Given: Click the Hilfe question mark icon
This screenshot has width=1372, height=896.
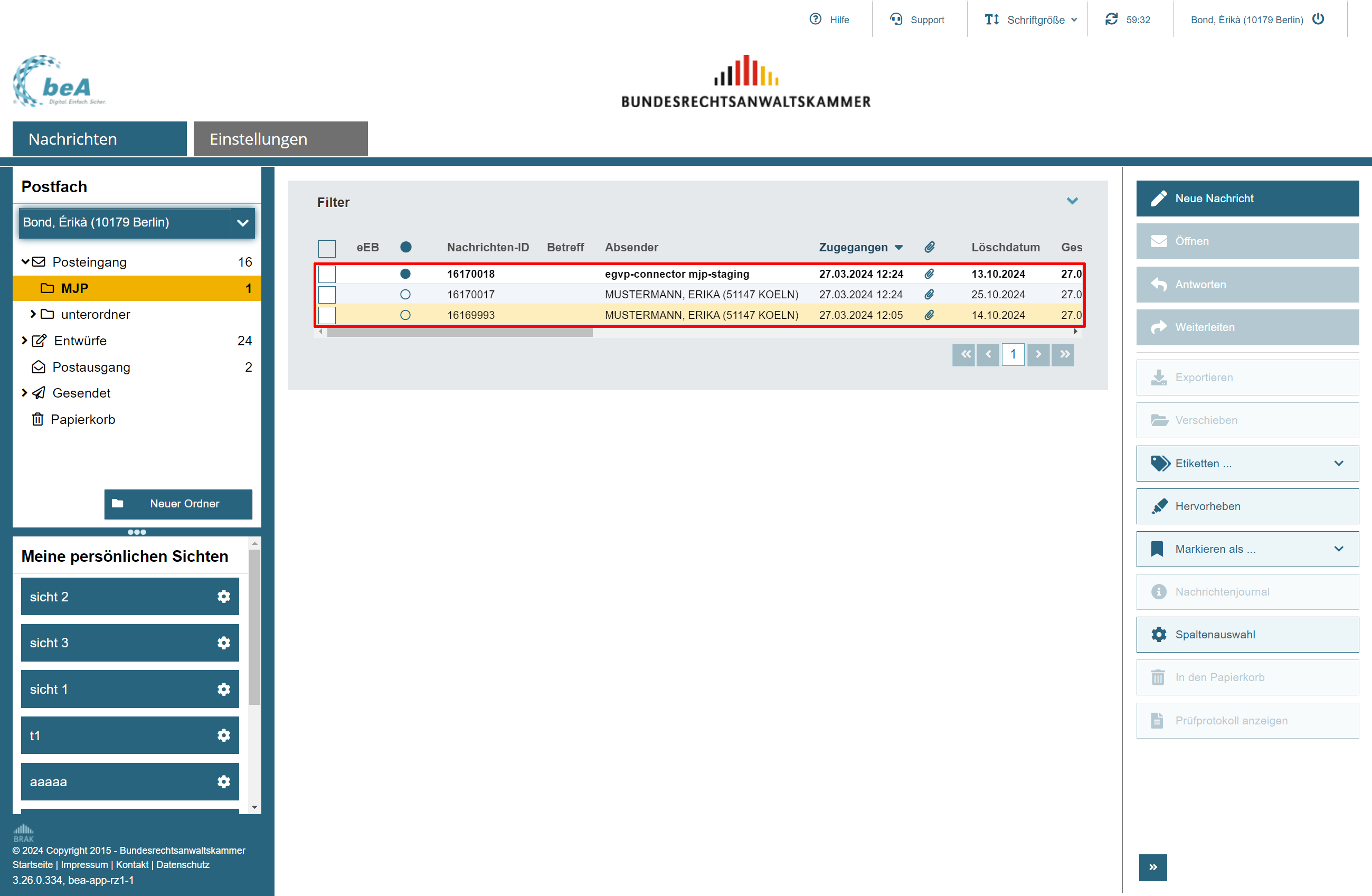Looking at the screenshot, I should click(x=815, y=19).
